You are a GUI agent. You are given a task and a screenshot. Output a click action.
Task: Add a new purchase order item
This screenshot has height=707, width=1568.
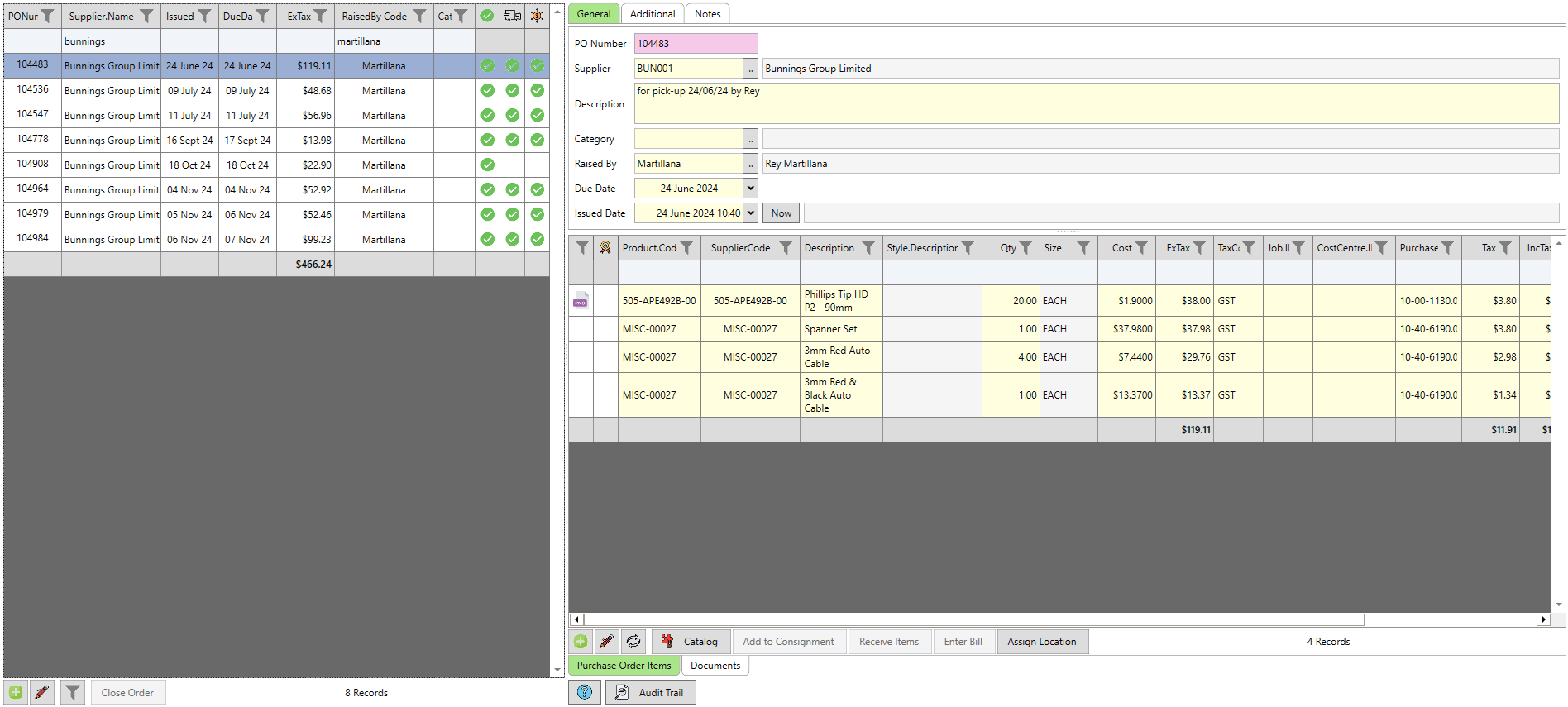pyautogui.click(x=581, y=641)
